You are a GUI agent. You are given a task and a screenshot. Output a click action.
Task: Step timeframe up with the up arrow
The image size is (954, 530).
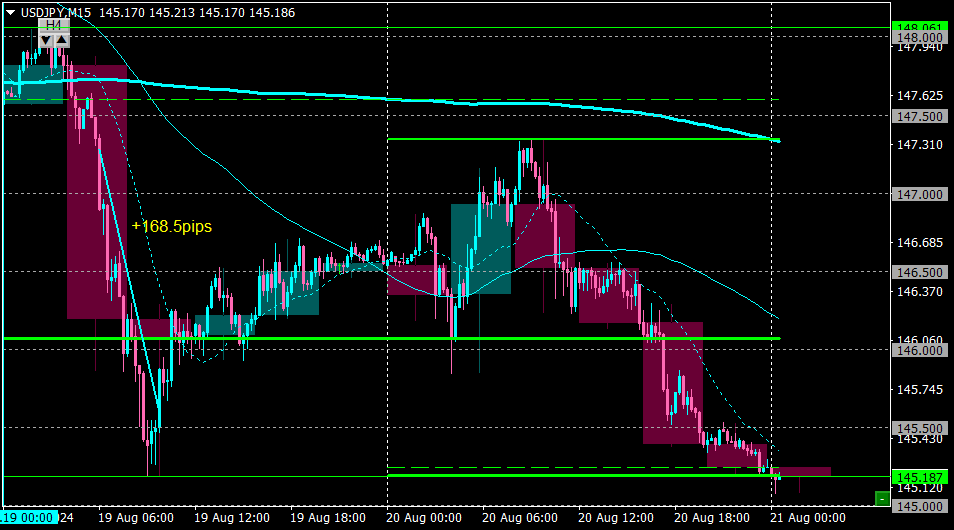[x=62, y=40]
